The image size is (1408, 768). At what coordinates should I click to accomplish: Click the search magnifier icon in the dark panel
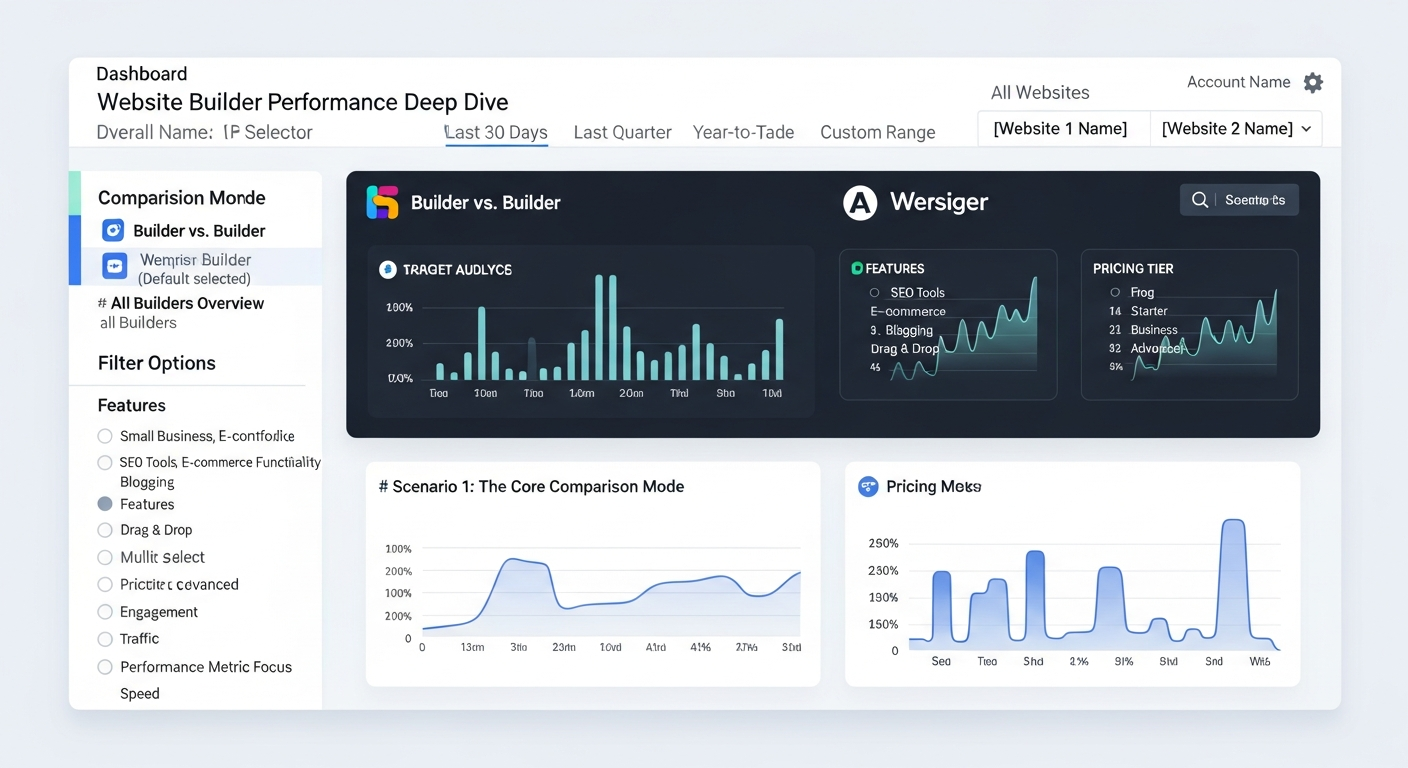(x=1200, y=200)
